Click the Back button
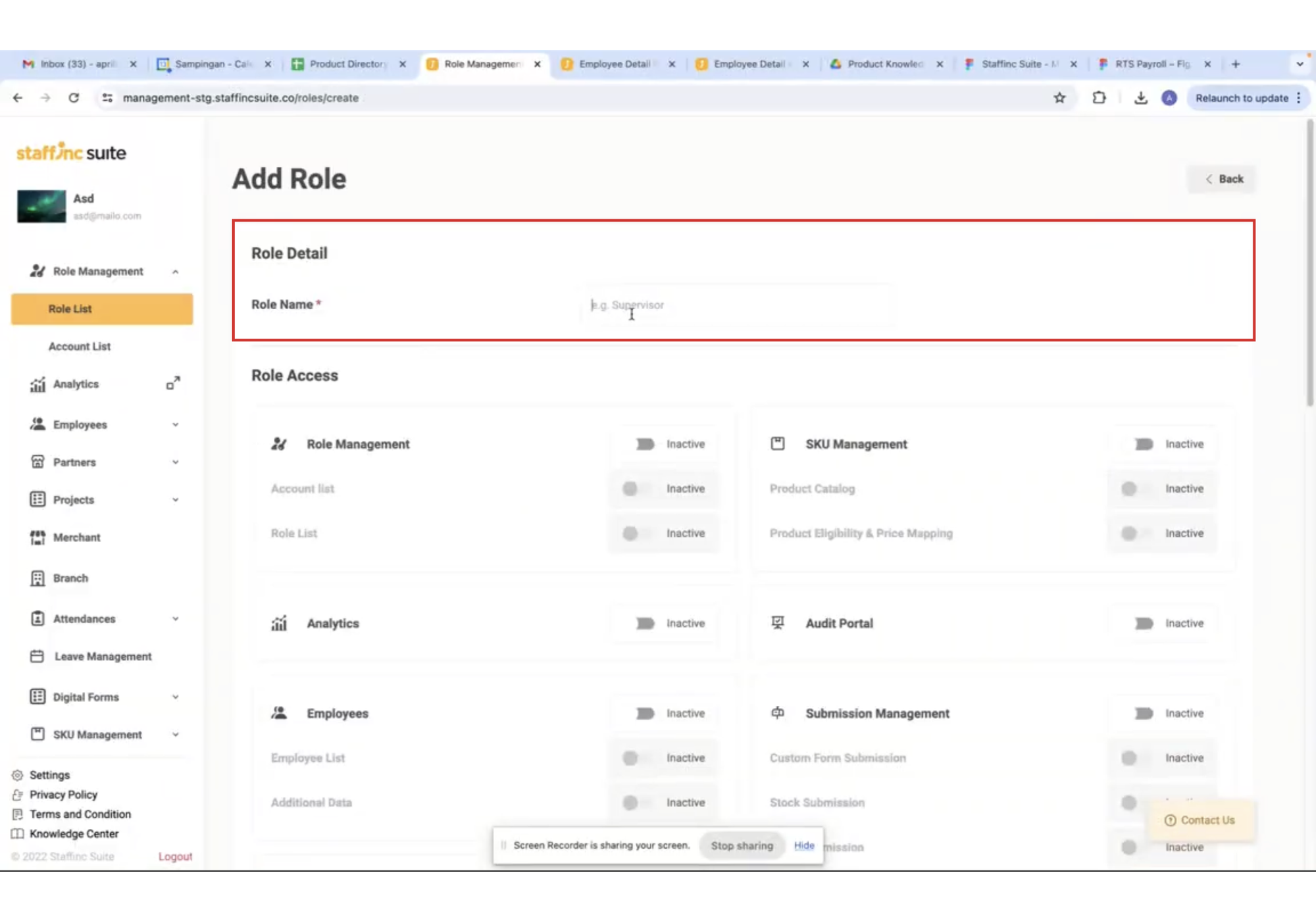Viewport: 1316px width, 919px height. 1223,179
